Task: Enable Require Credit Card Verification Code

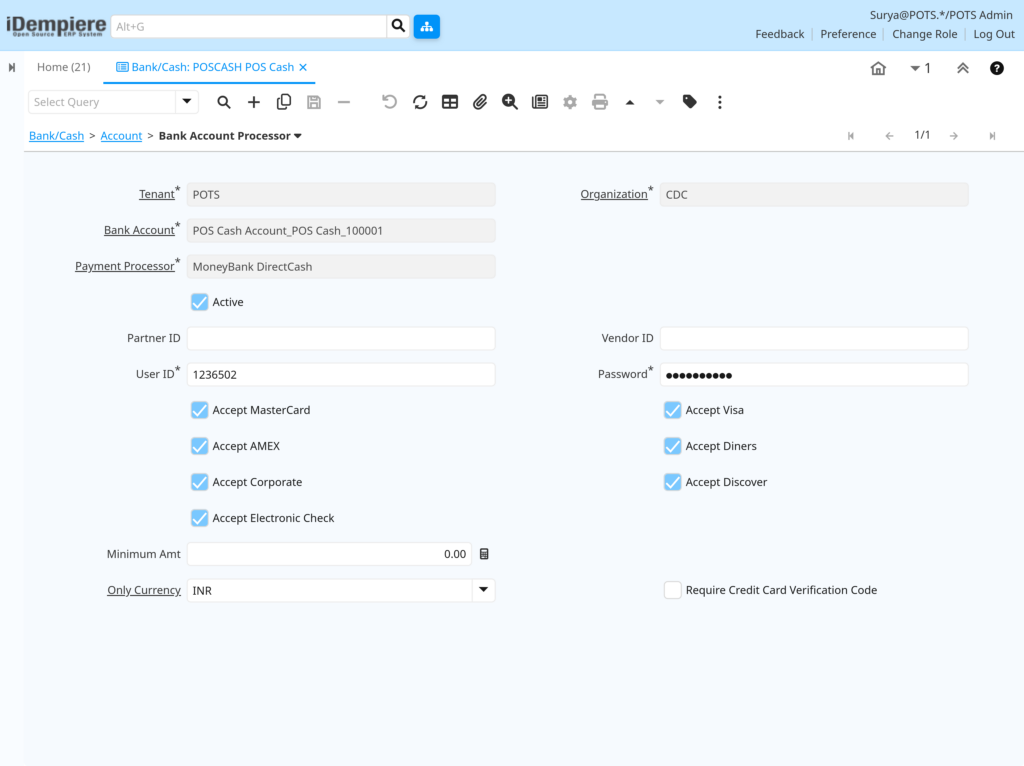Action: 672,590
